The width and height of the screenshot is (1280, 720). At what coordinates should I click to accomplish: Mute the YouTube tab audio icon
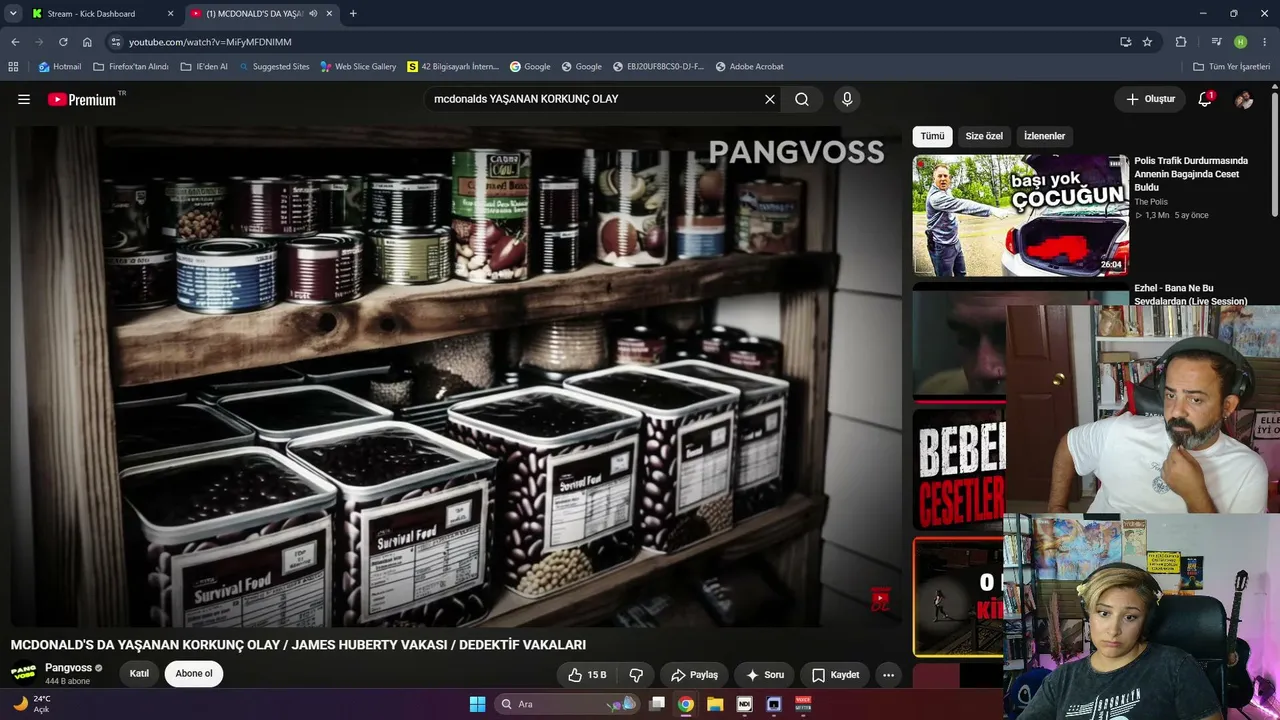click(x=313, y=14)
